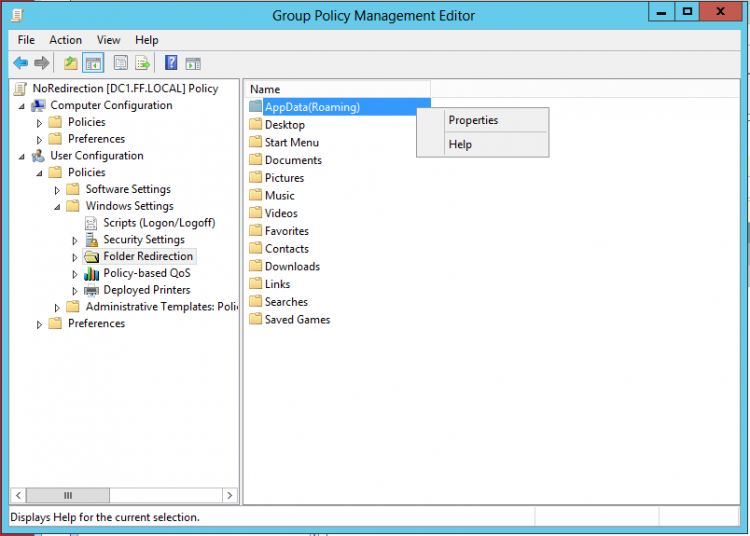Expand the Policy-based QoS node
The height and width of the screenshot is (536, 750).
tap(75, 274)
